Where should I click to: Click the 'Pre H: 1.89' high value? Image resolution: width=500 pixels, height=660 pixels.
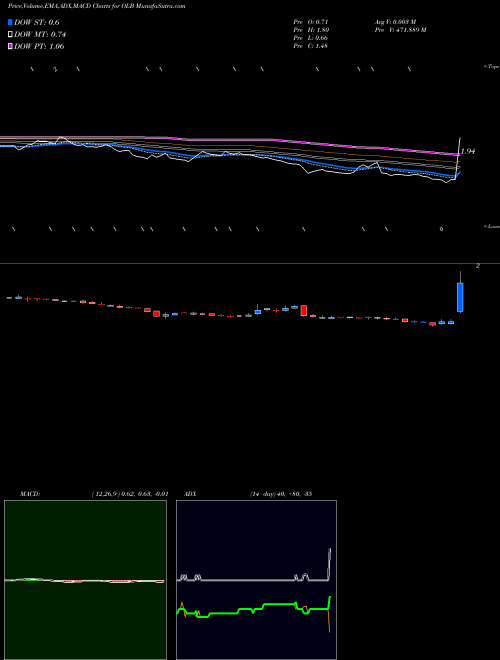point(311,30)
